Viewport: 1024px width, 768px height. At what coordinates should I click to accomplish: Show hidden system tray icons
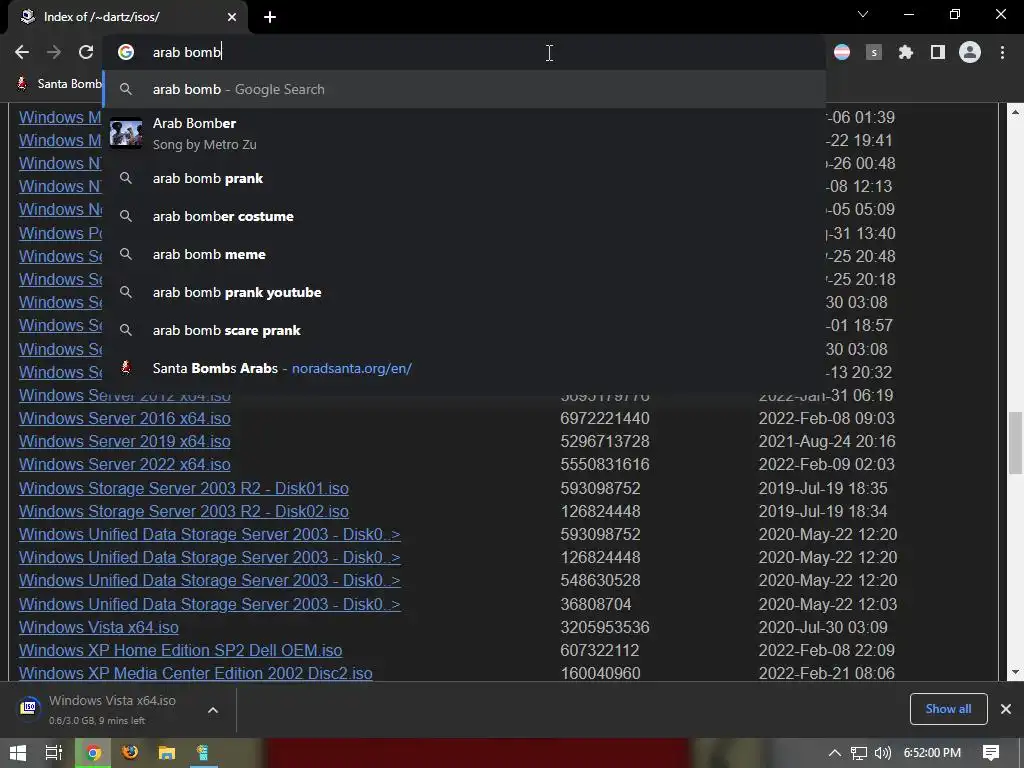coord(835,753)
